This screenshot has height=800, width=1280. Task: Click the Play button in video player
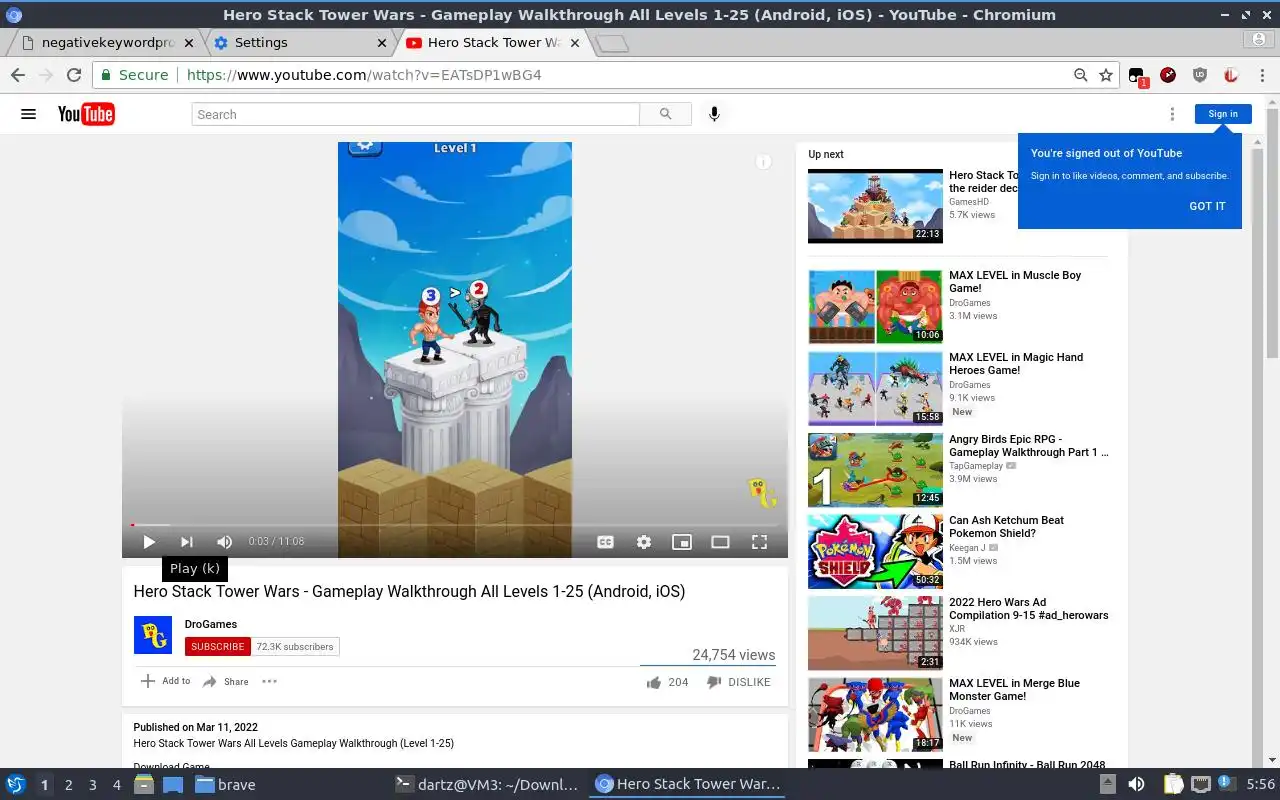coord(149,542)
